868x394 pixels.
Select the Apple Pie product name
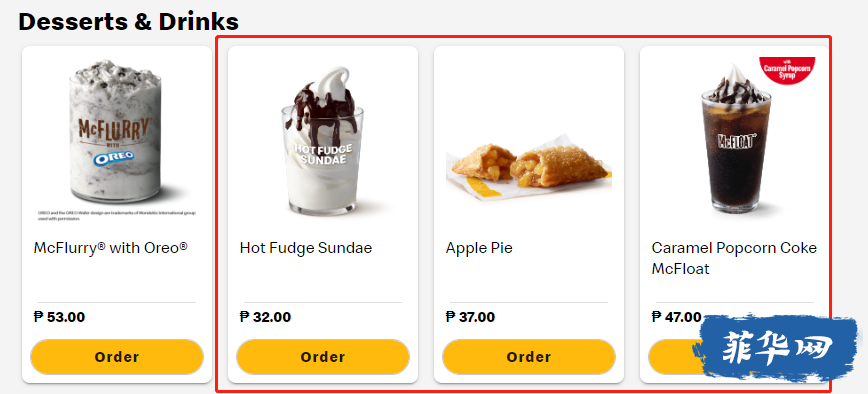[x=479, y=248]
